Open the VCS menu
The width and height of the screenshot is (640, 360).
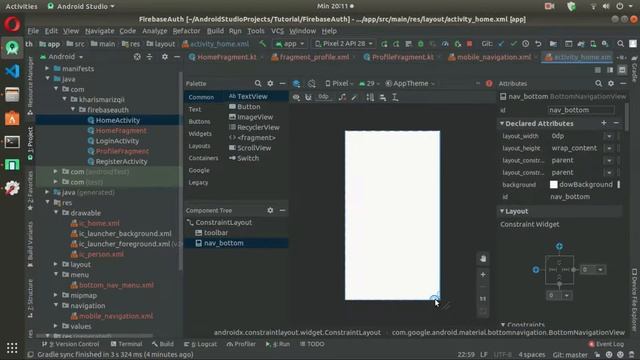pyautogui.click(x=277, y=31)
